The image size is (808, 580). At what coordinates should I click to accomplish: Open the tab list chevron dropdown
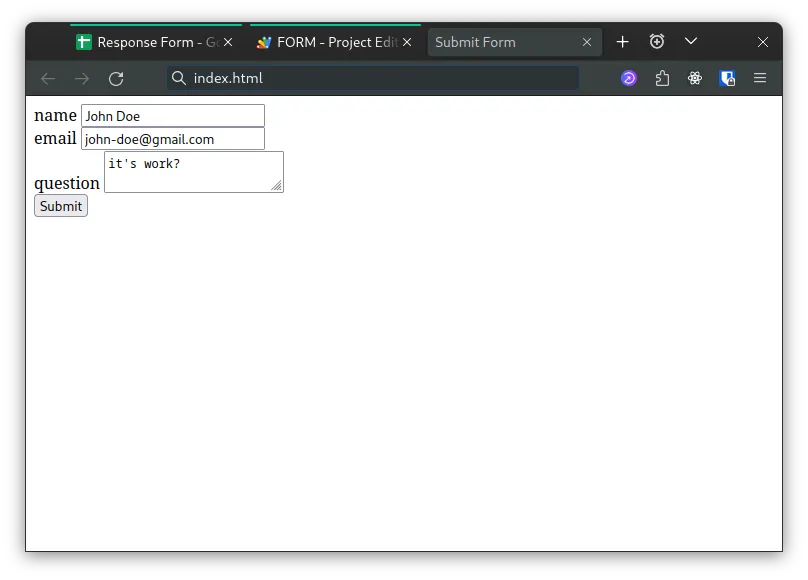click(691, 42)
